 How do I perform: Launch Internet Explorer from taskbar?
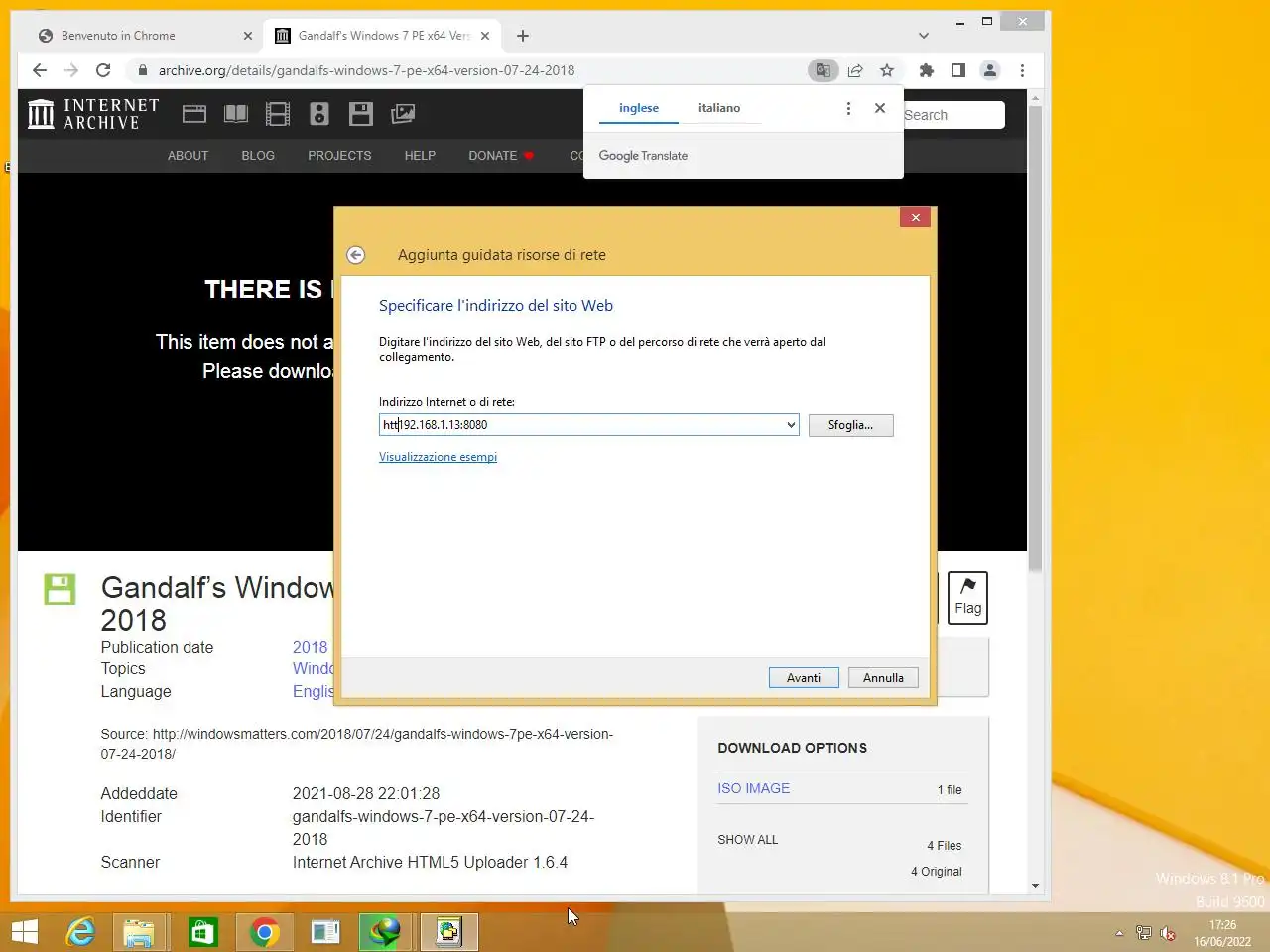tap(80, 932)
